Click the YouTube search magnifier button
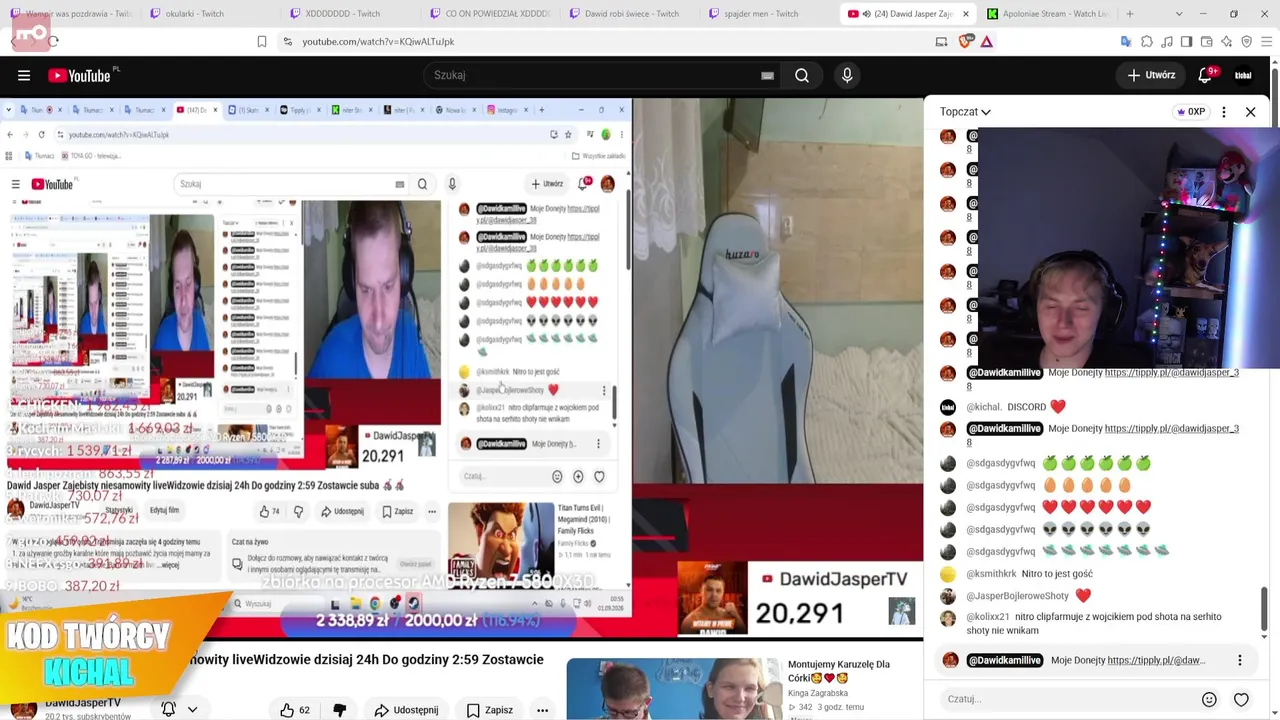1280x720 pixels. 802,75
